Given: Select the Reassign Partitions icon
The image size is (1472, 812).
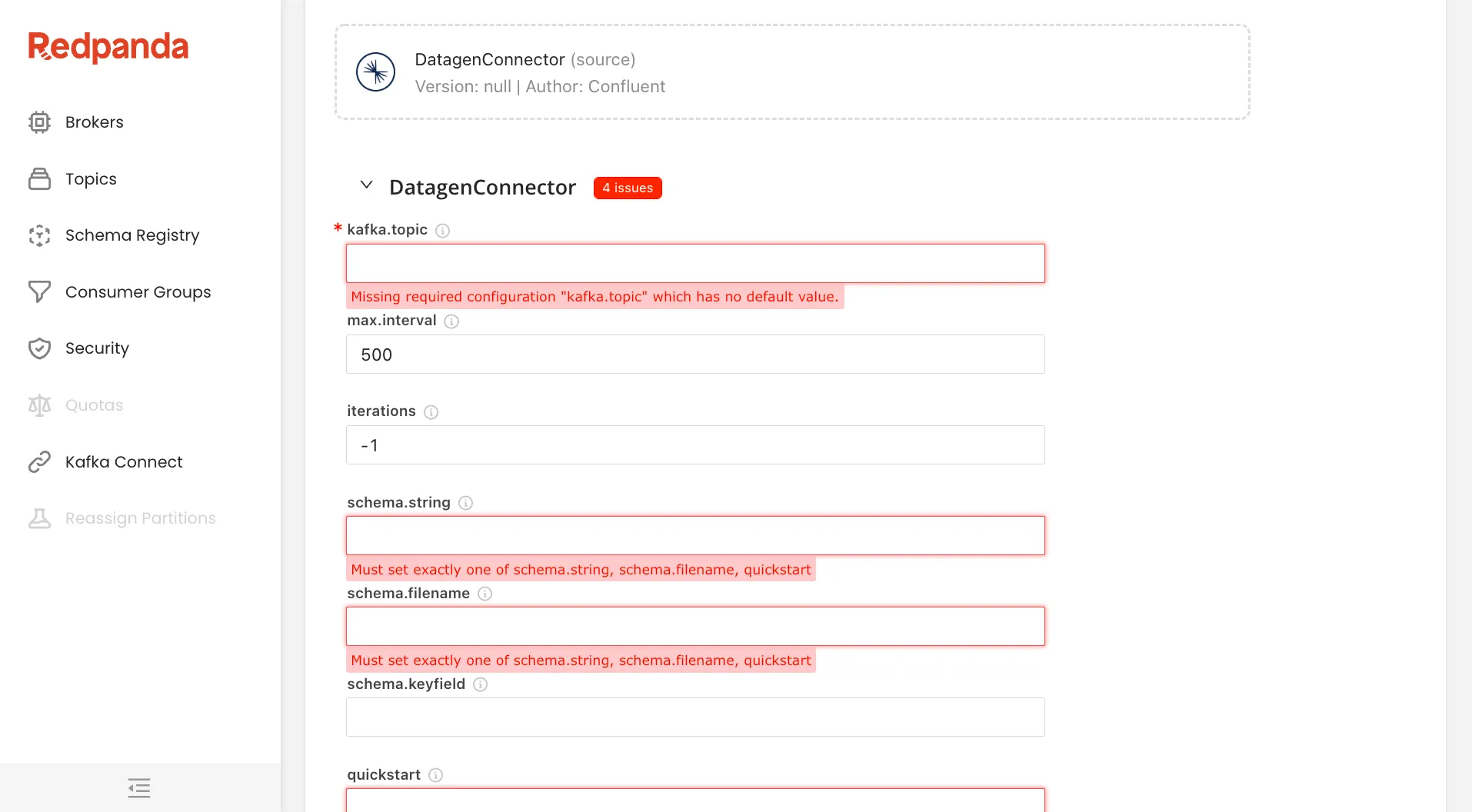Looking at the screenshot, I should pyautogui.click(x=38, y=517).
